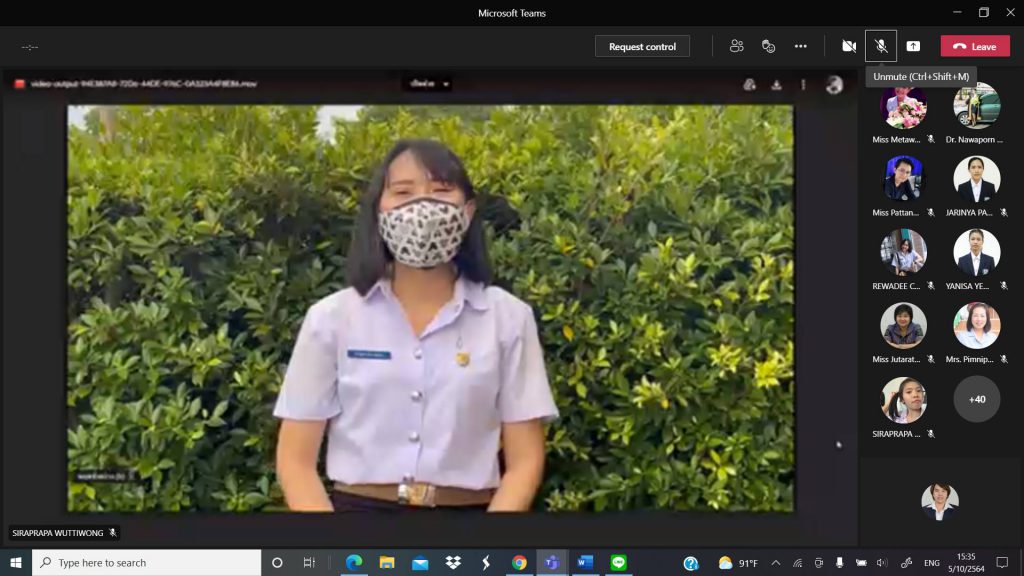1024x576 pixels.
Task: Open the Windows Start menu
Action: click(x=16, y=562)
